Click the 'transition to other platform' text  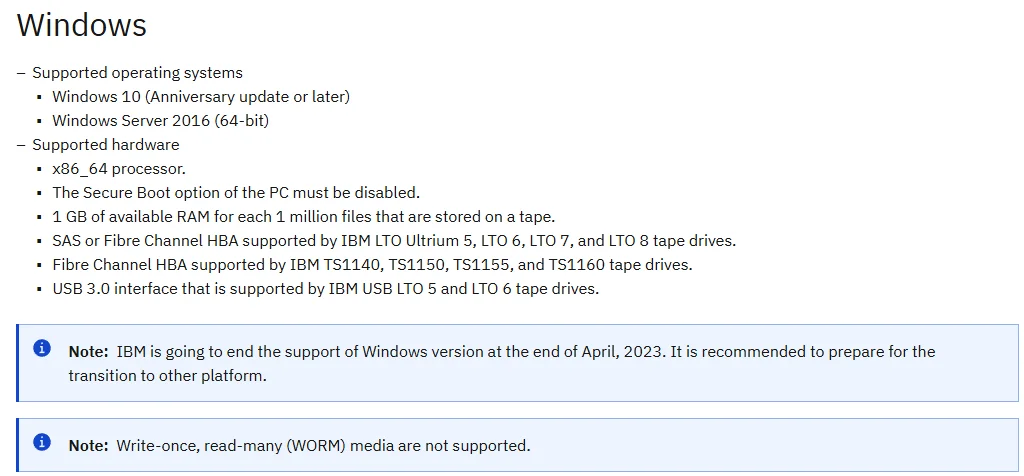[x=168, y=375]
